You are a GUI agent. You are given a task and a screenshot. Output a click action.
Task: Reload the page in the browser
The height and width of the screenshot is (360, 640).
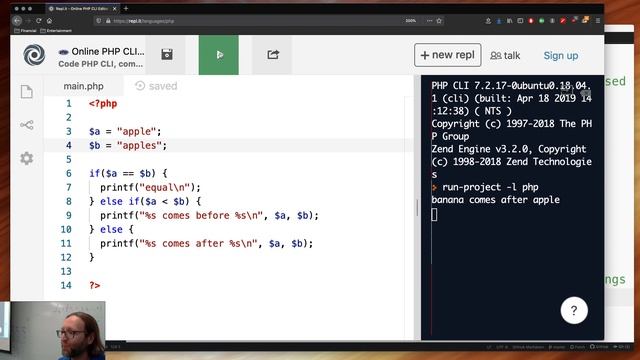click(x=39, y=21)
